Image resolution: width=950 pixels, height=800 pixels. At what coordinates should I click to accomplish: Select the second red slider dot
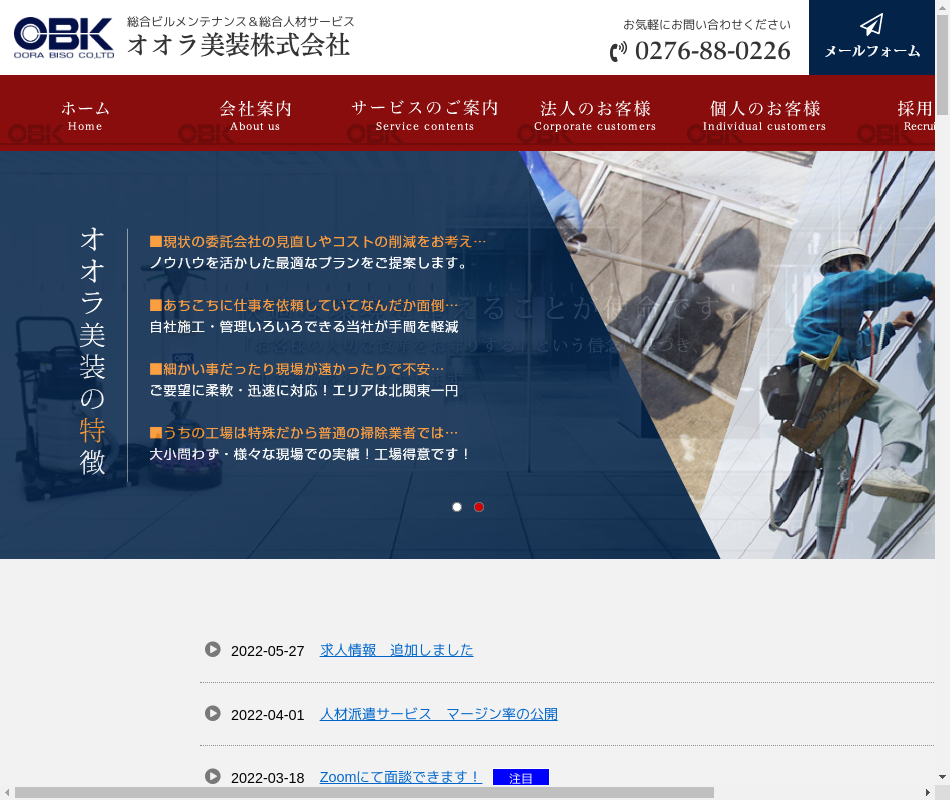pyautogui.click(x=479, y=507)
